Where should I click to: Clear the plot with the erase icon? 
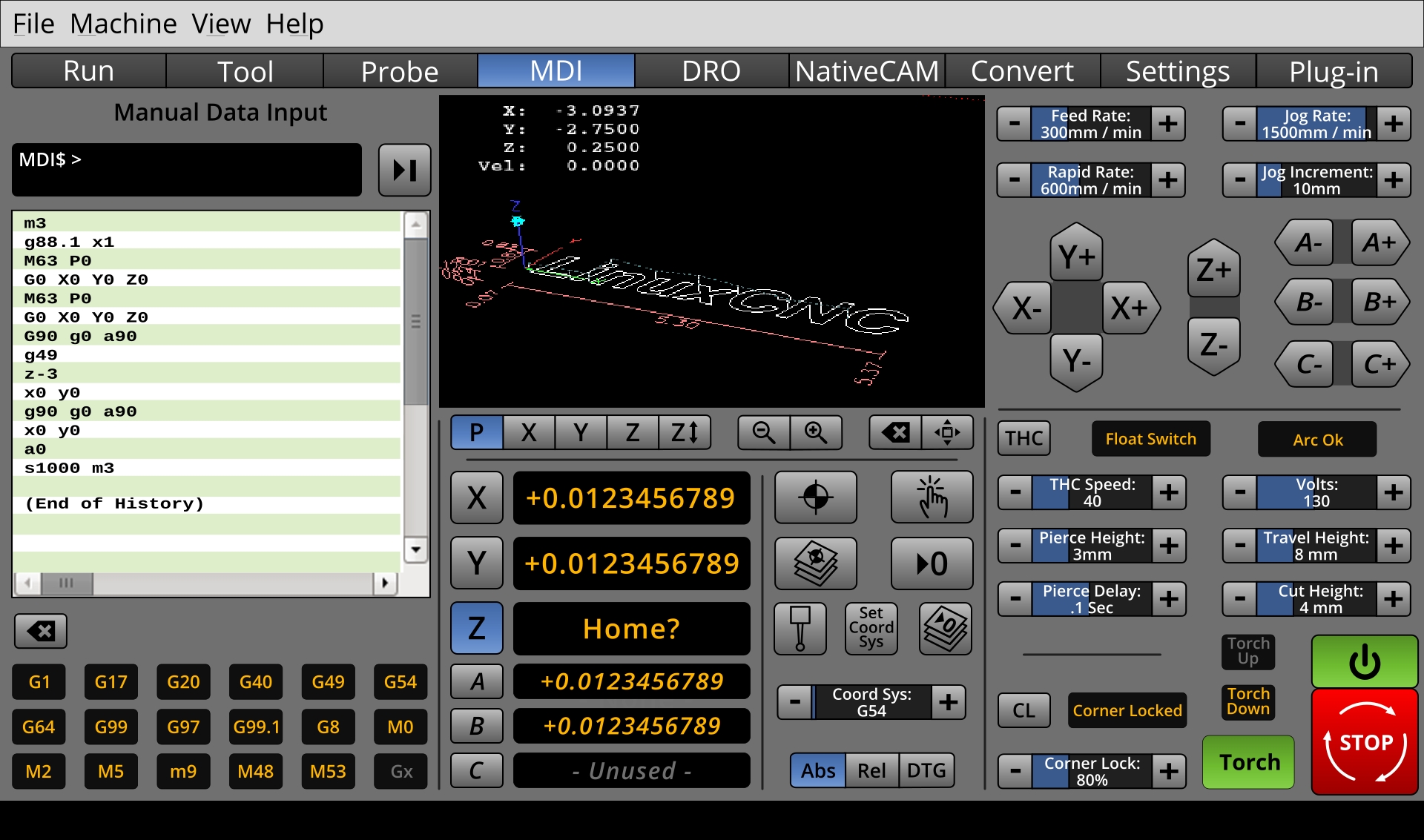895,432
